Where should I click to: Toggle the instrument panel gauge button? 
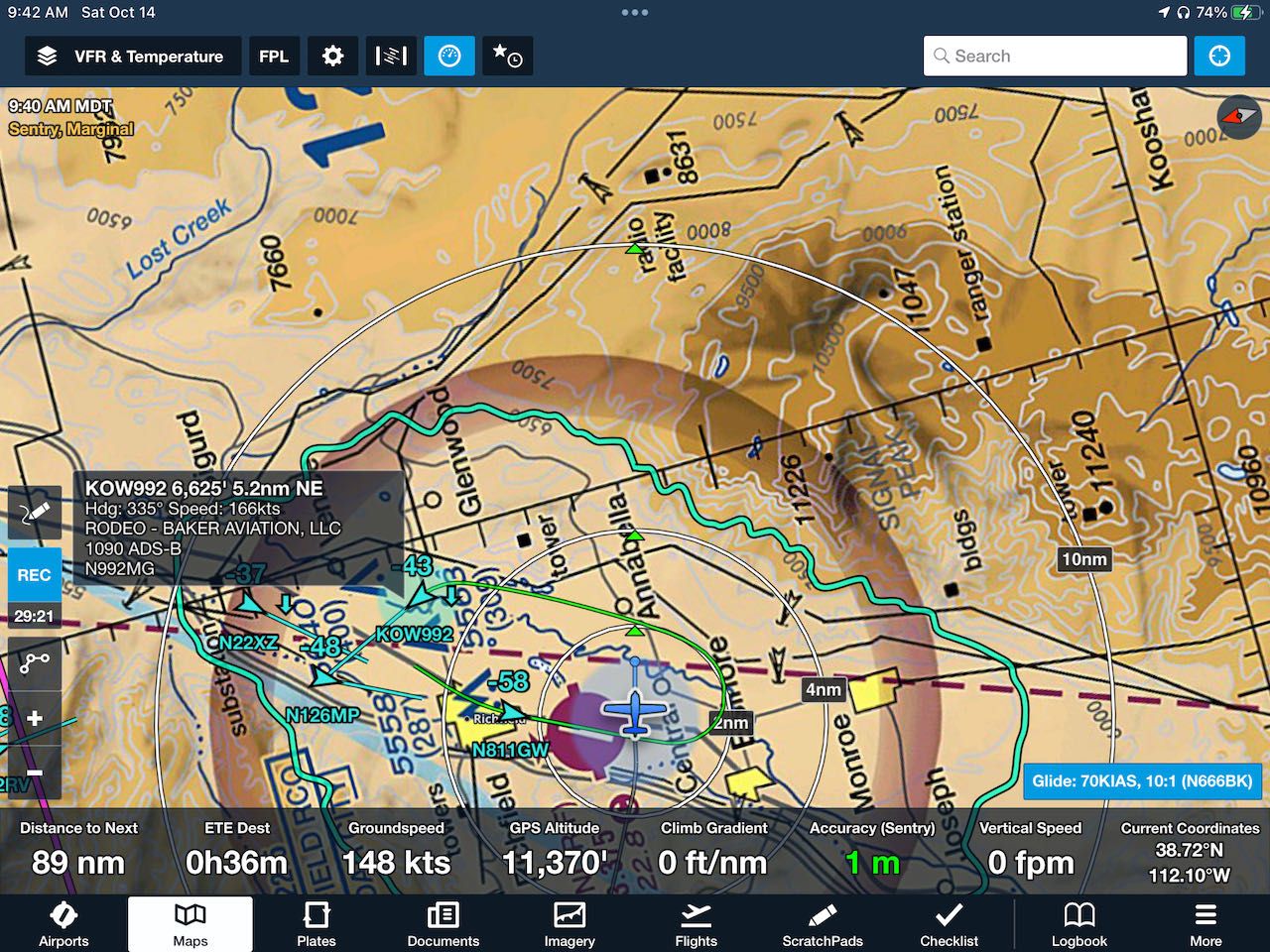pyautogui.click(x=449, y=57)
